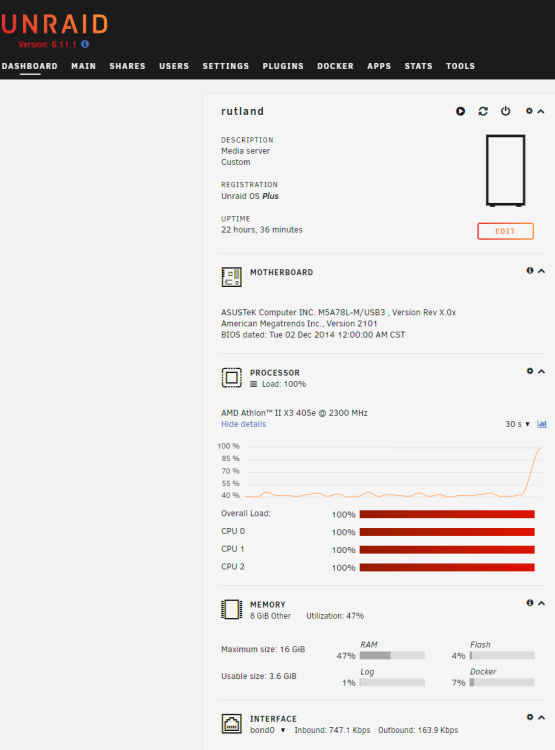
Task: Click the Inbound: 747.1 Kbps value
Action: click(332, 730)
